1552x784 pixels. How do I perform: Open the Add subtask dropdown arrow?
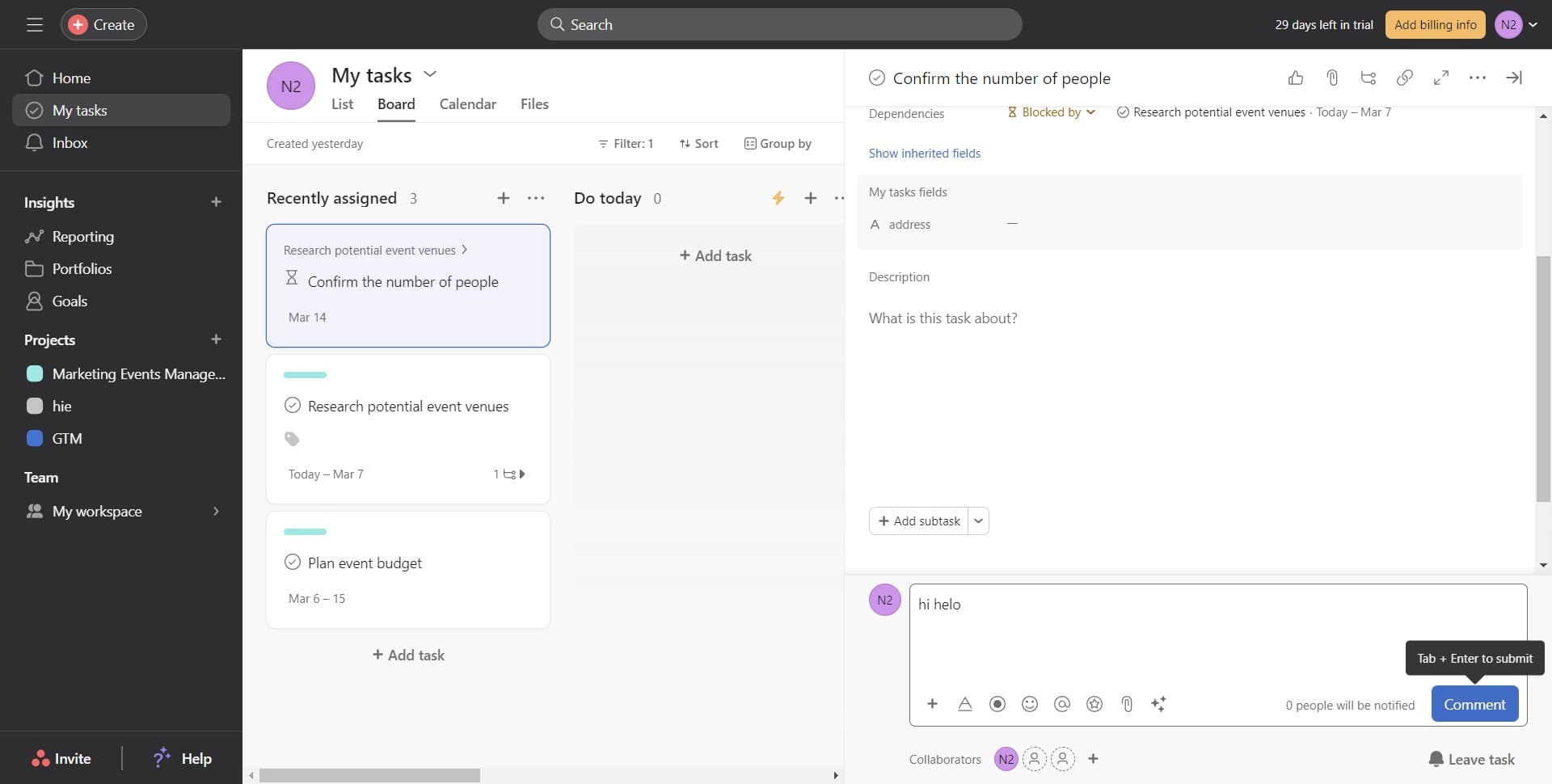coord(978,521)
